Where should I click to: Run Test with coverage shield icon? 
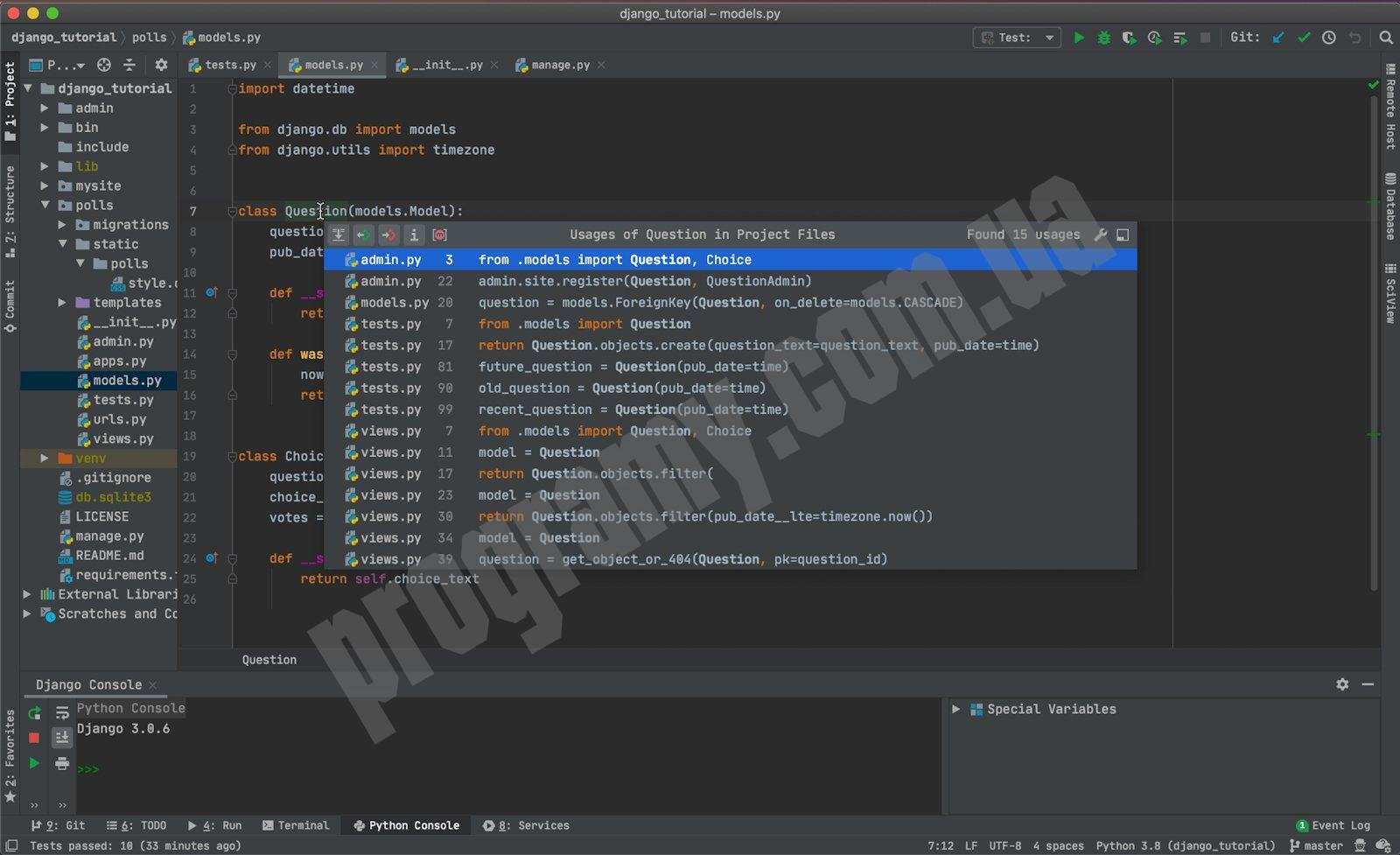1129,38
